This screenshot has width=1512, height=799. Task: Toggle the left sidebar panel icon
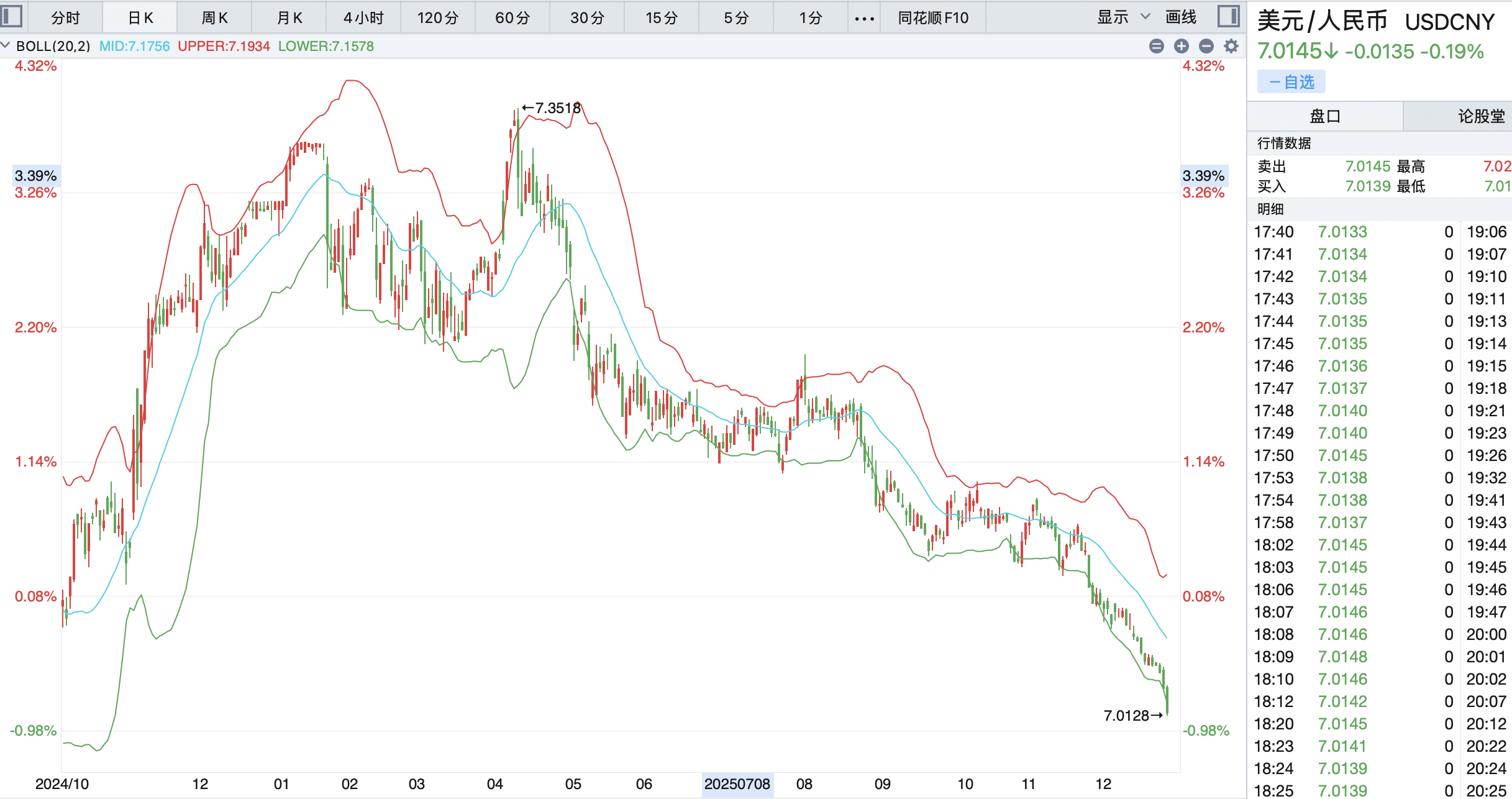(11, 16)
